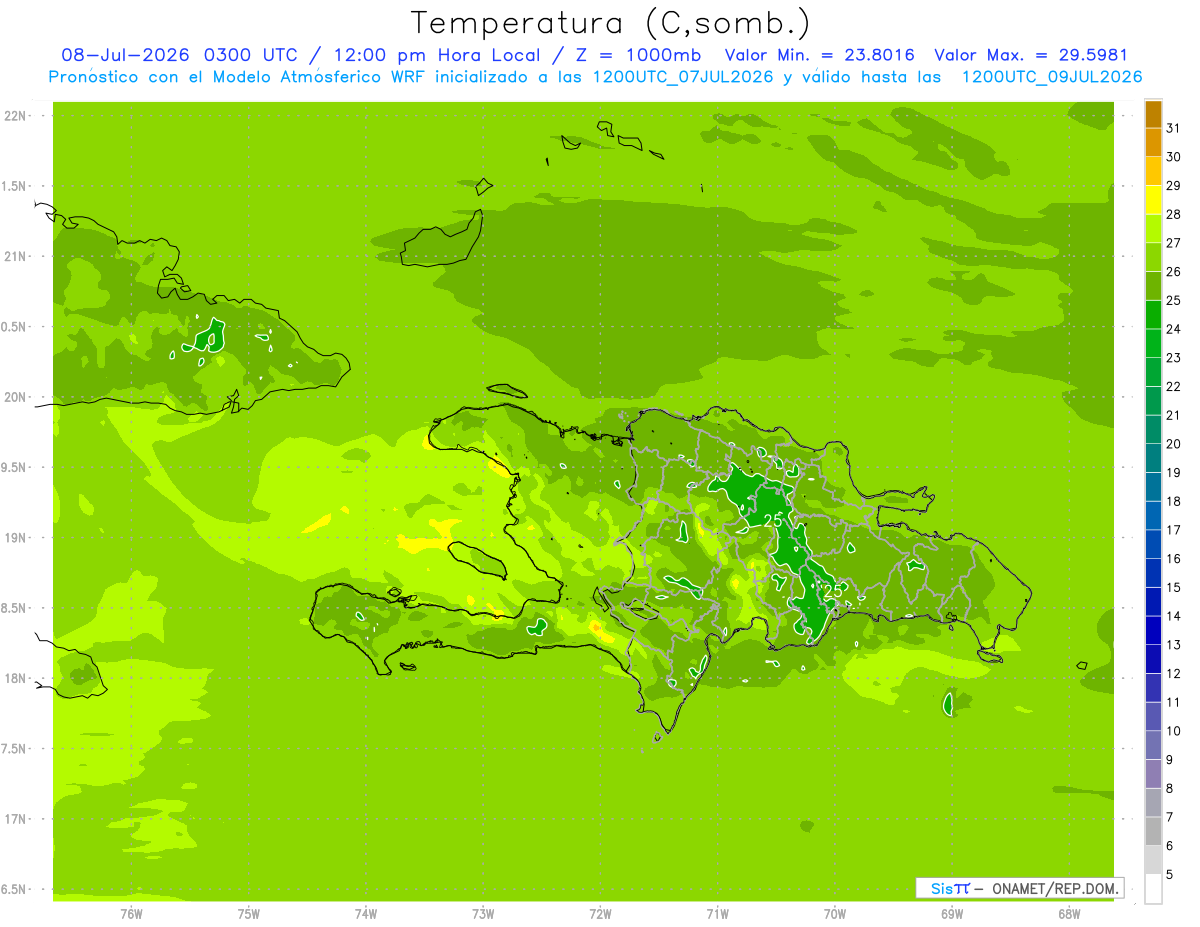The height and width of the screenshot is (927, 1200).
Task: Pick the green swatch between legend 24 and 25
Action: [1153, 314]
